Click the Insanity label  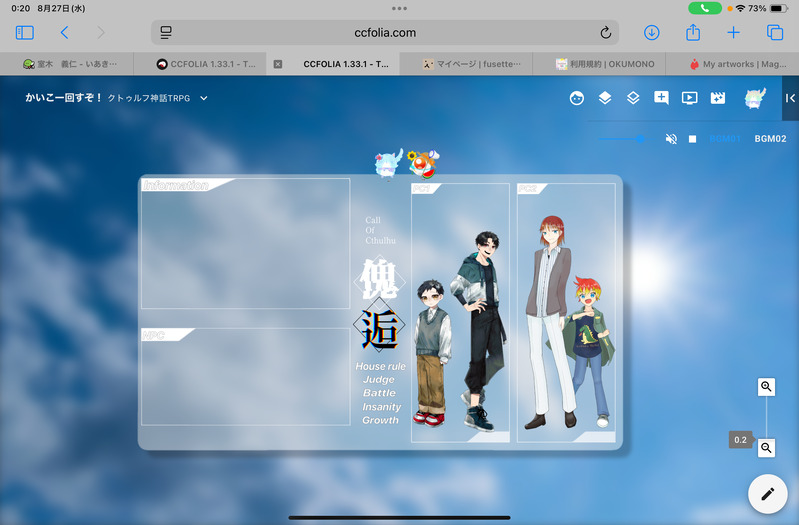coord(382,407)
